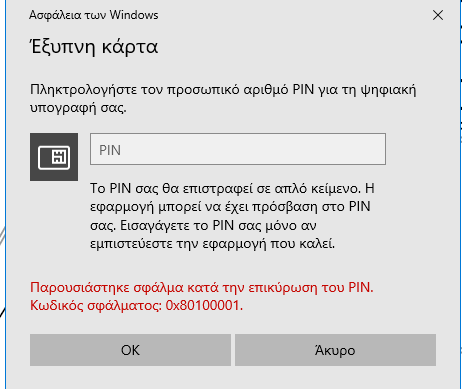Focus the PIN input field
Image resolution: width=462 pixels, height=389 pixels.
238,149
